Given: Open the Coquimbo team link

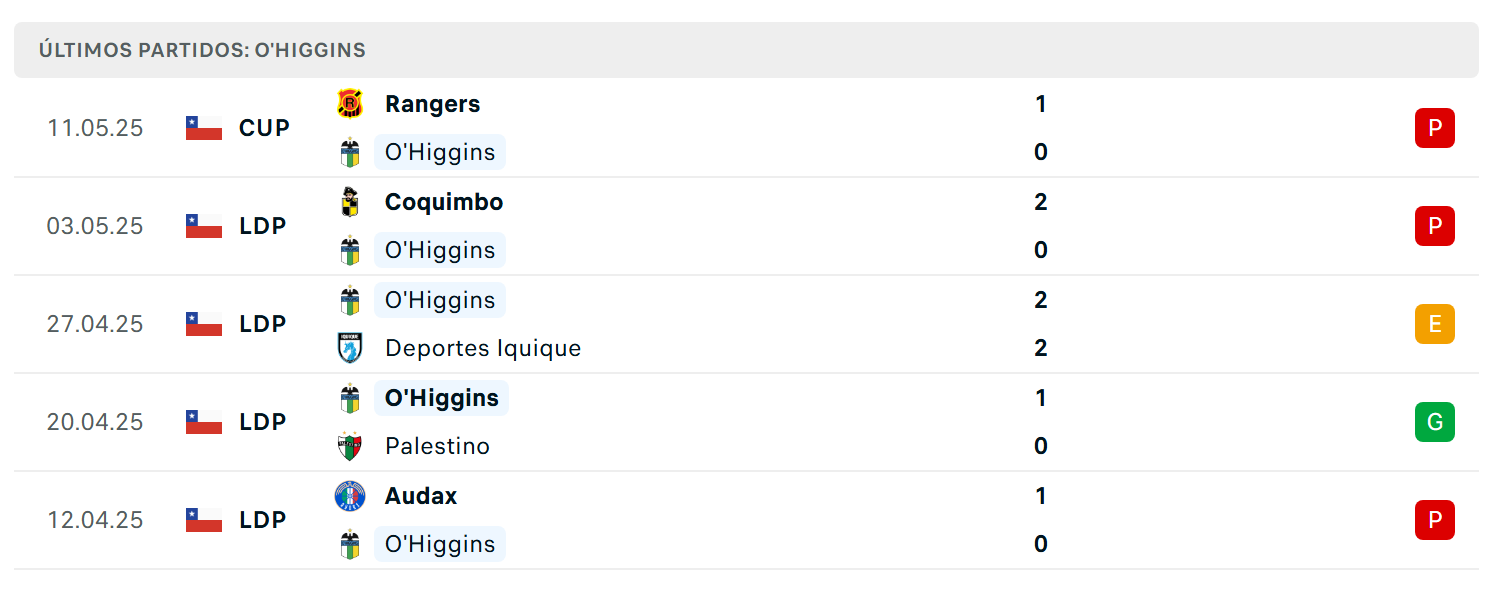Looking at the screenshot, I should coord(444,202).
